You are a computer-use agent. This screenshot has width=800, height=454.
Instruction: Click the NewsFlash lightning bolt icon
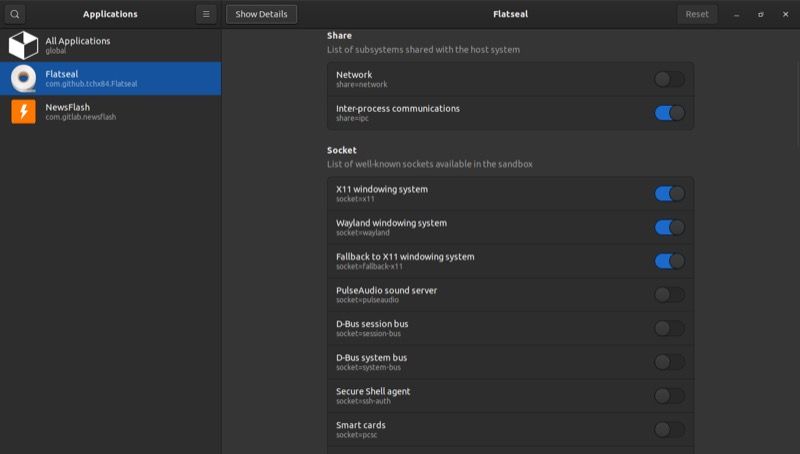pos(23,111)
